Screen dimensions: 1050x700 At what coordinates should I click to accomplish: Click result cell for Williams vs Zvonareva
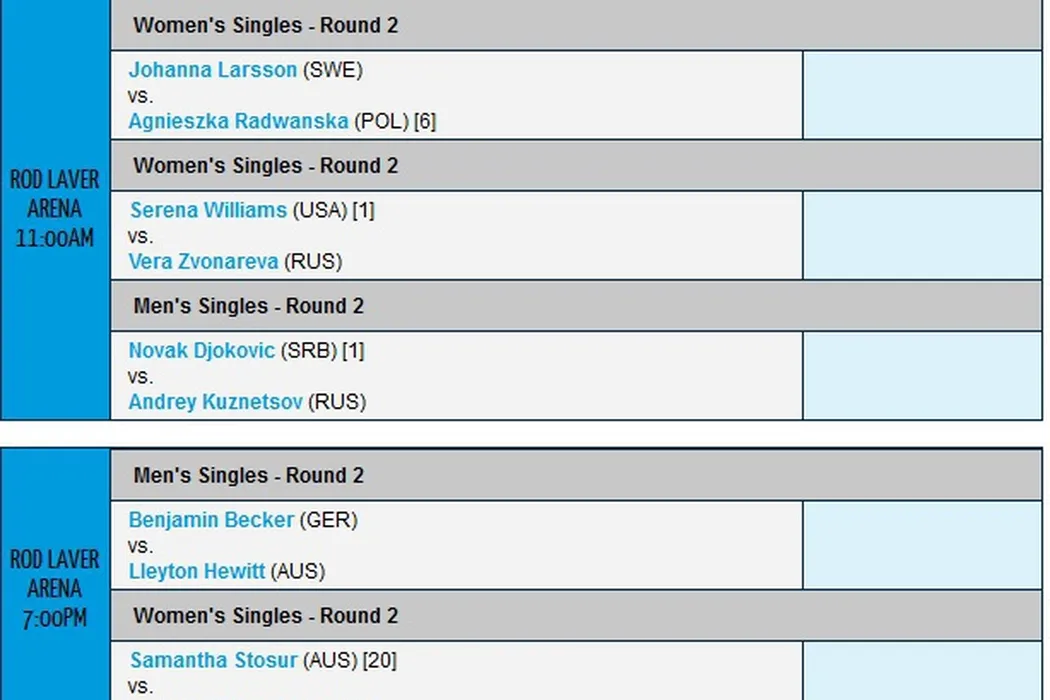921,235
